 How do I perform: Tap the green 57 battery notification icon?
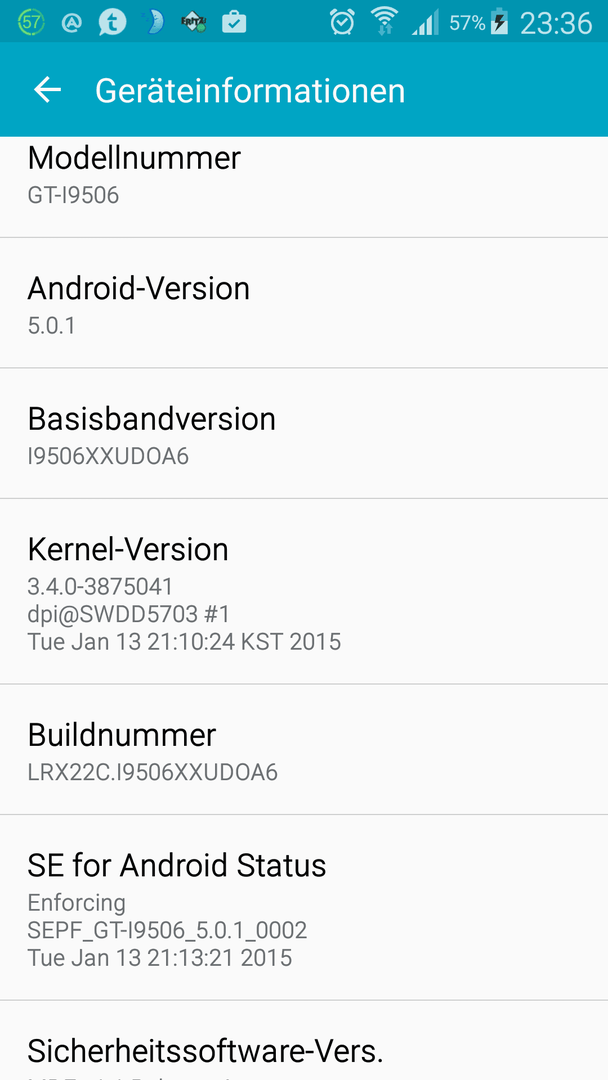(x=31, y=23)
